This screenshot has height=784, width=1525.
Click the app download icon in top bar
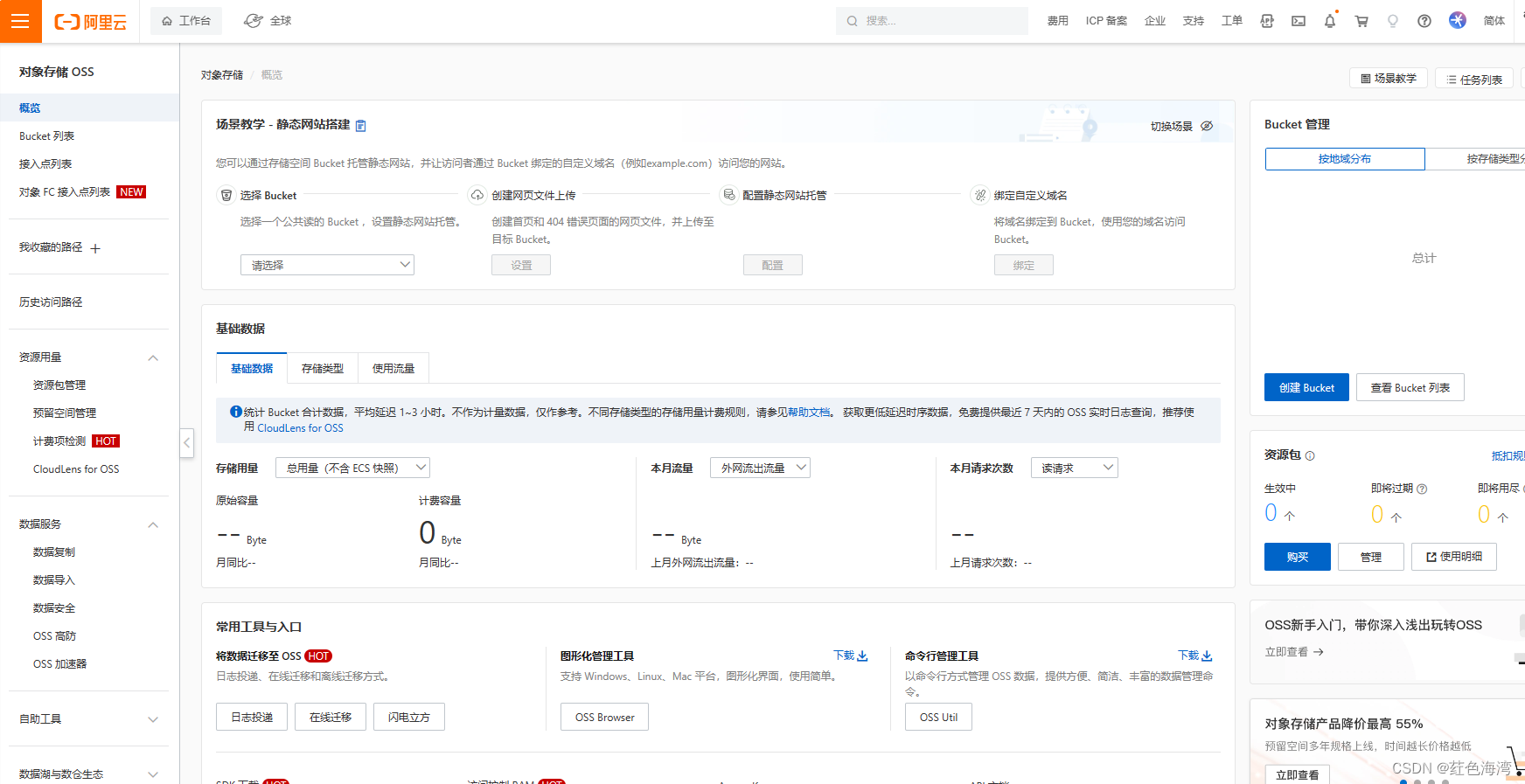click(1267, 21)
